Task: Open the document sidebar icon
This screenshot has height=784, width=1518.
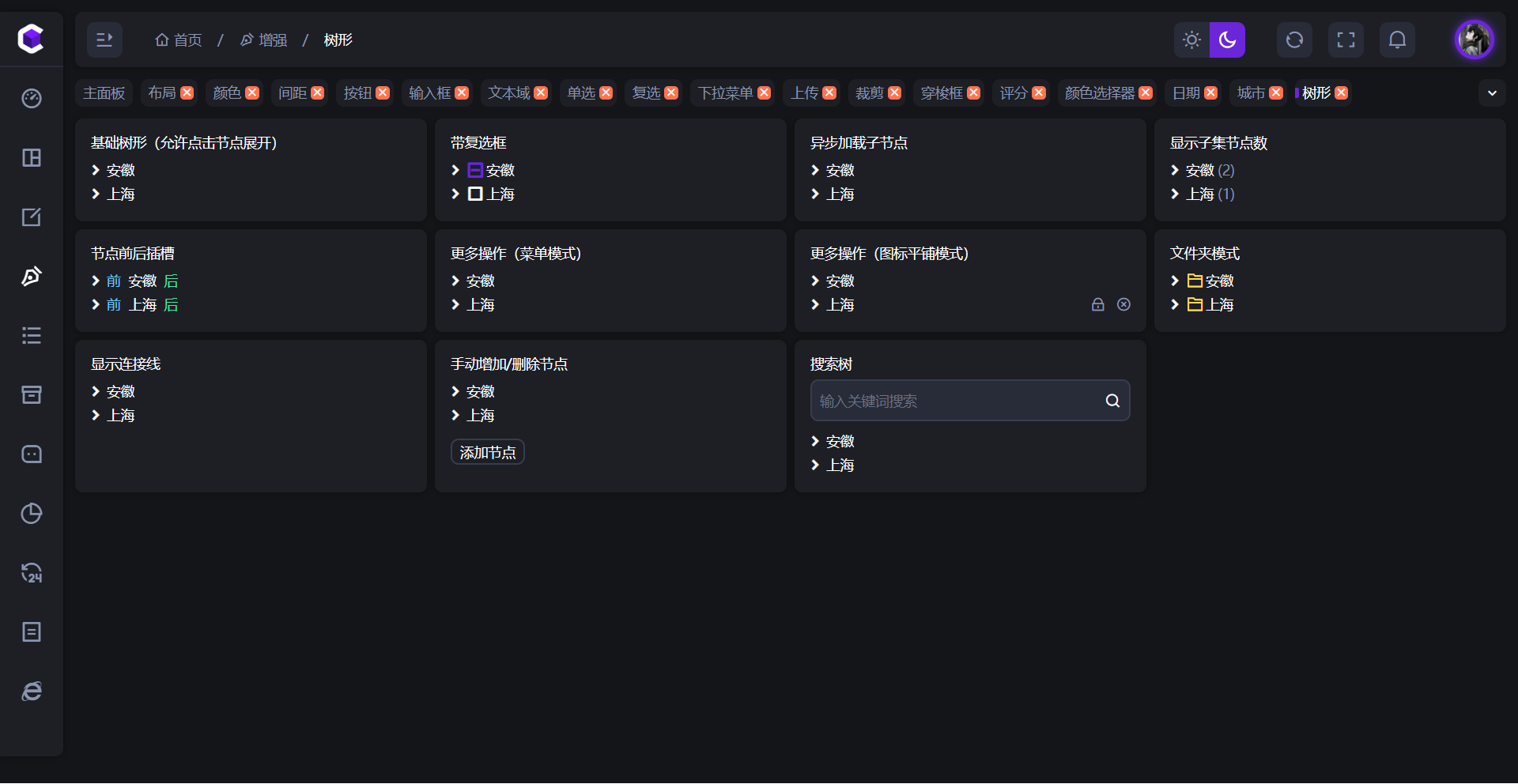Action: [x=32, y=631]
